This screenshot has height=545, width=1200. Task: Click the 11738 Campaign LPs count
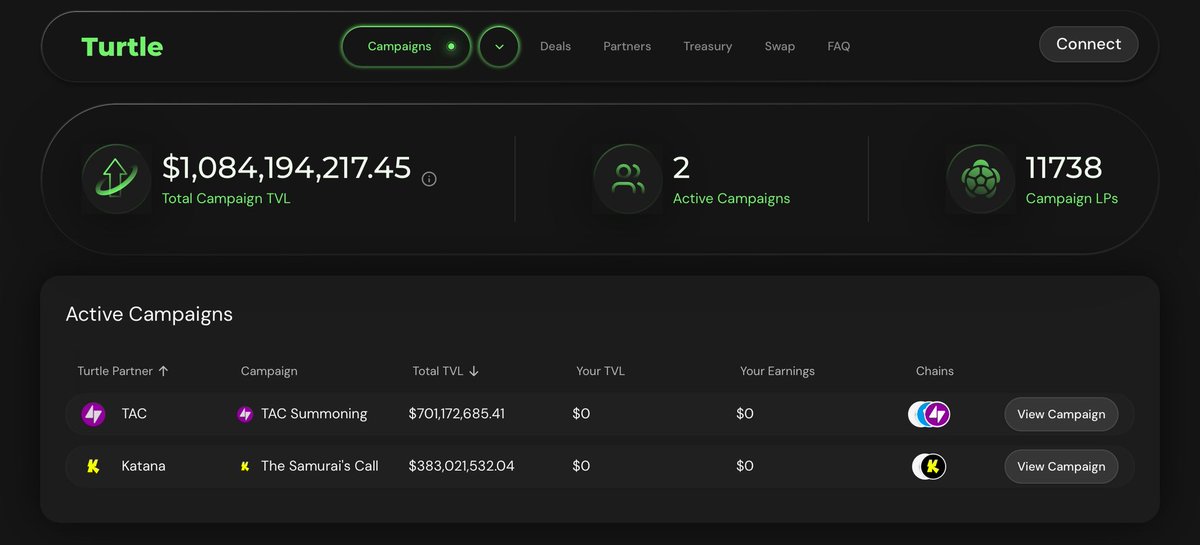point(1064,168)
